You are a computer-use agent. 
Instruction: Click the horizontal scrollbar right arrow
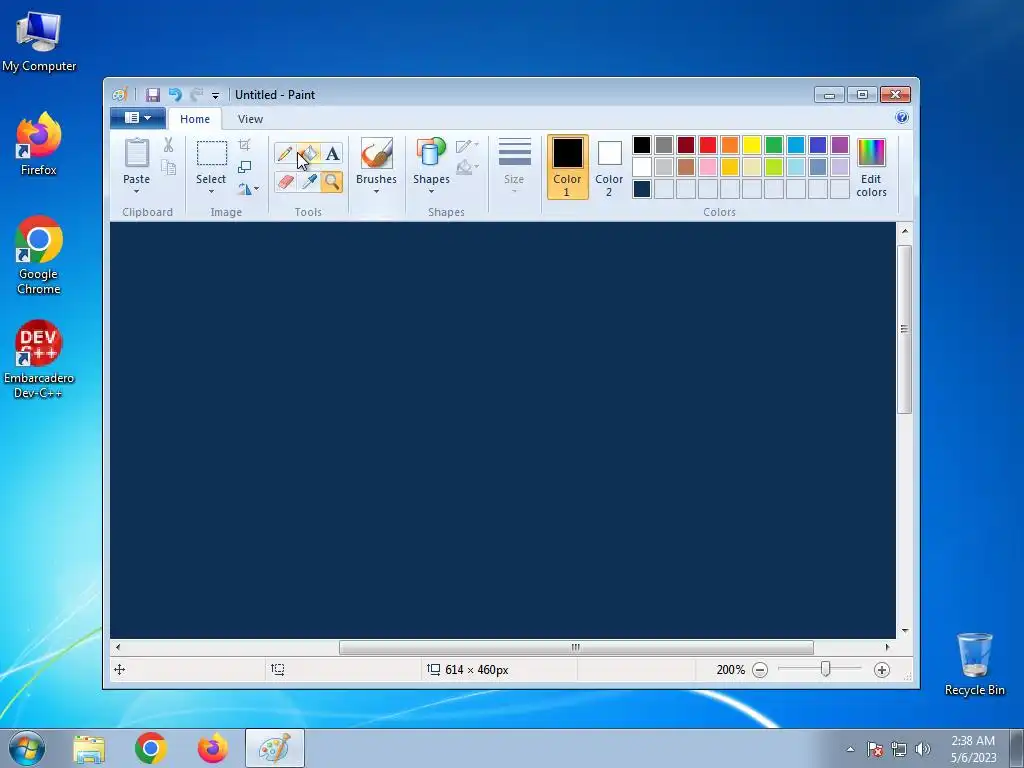coord(887,647)
